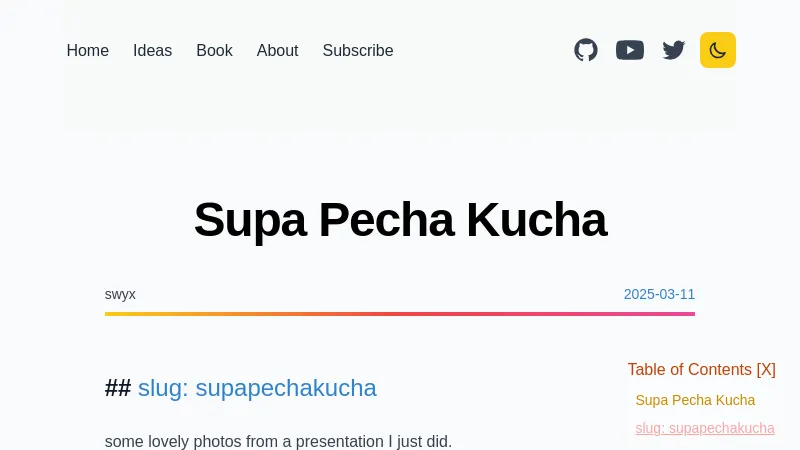Image resolution: width=800 pixels, height=450 pixels.
Task: Go to the Home page
Action: click(87, 50)
